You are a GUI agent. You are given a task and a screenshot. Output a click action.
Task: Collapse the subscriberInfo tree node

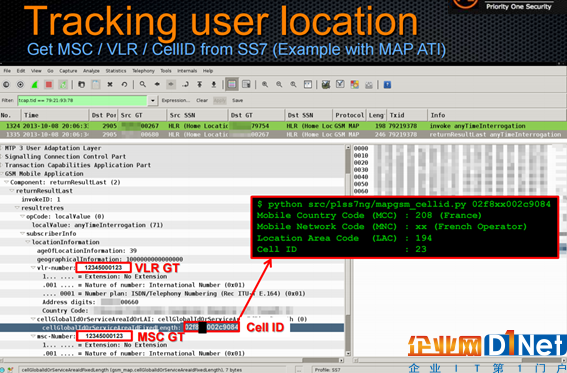coord(22,233)
